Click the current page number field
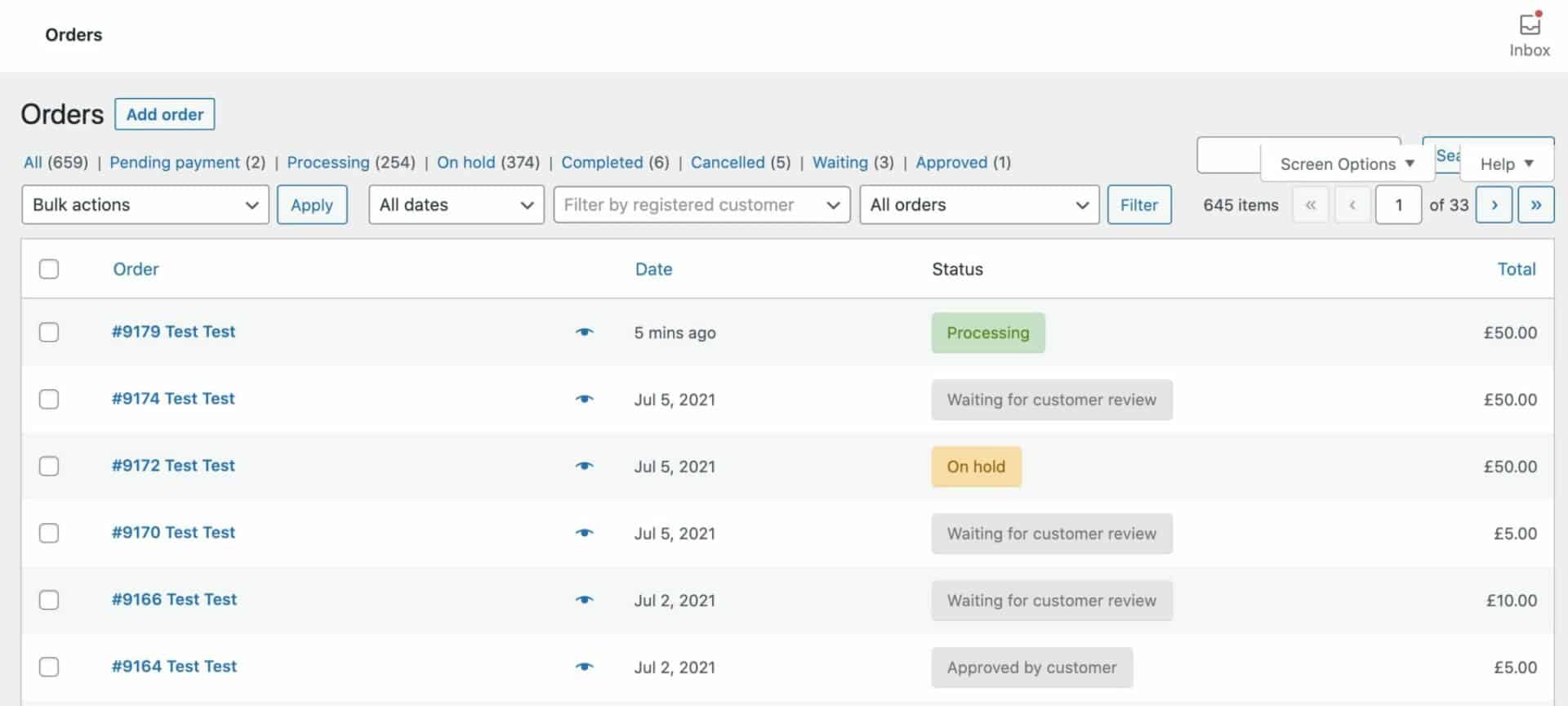This screenshot has width=1568, height=706. (1398, 204)
